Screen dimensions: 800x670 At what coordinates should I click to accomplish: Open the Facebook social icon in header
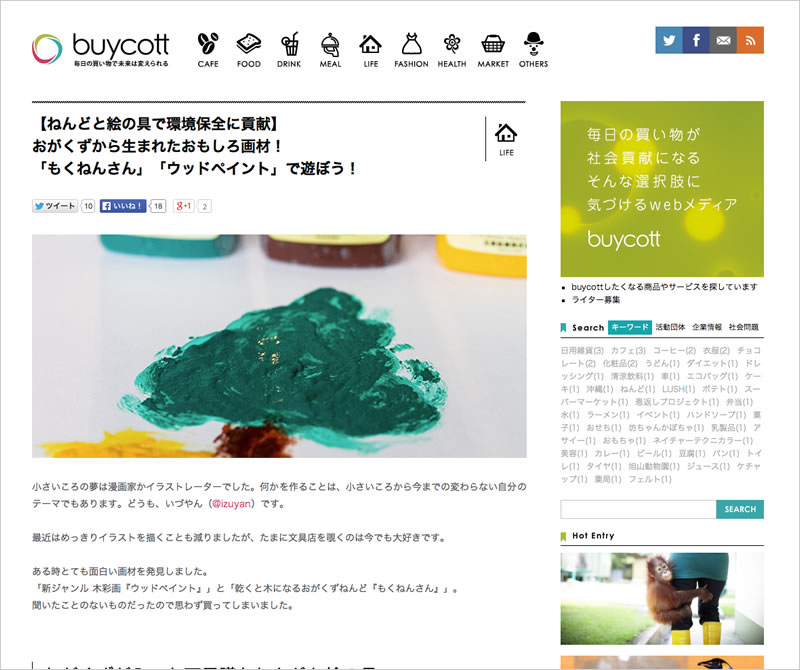pyautogui.click(x=696, y=40)
